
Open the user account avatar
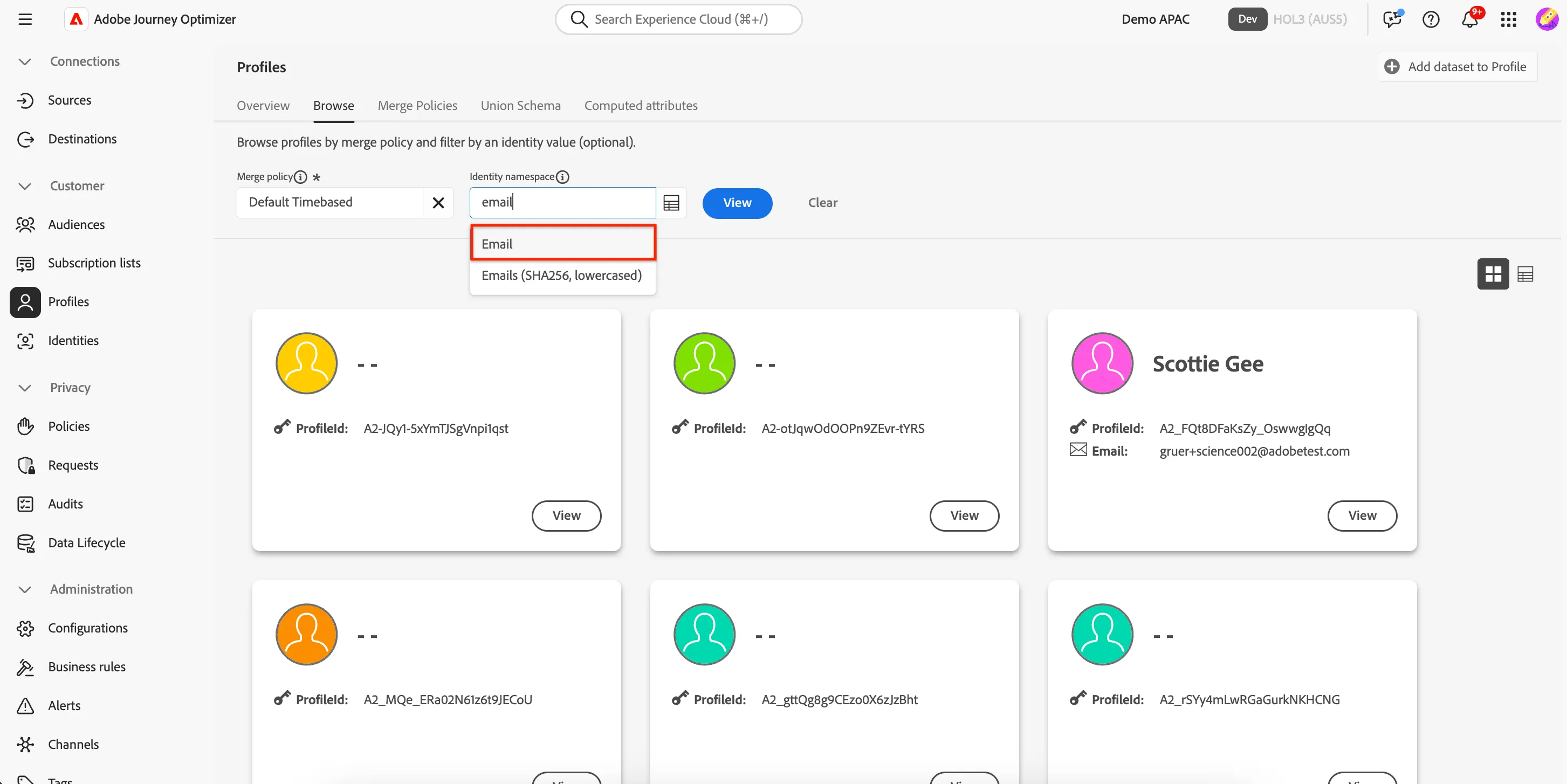point(1547,19)
